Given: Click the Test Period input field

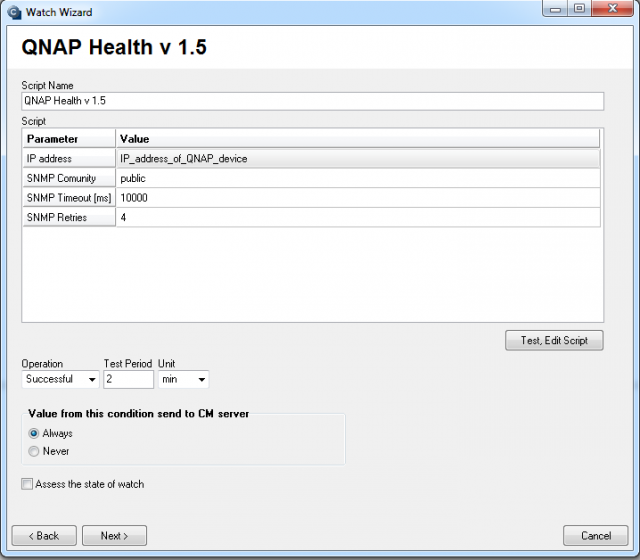Looking at the screenshot, I should [129, 379].
